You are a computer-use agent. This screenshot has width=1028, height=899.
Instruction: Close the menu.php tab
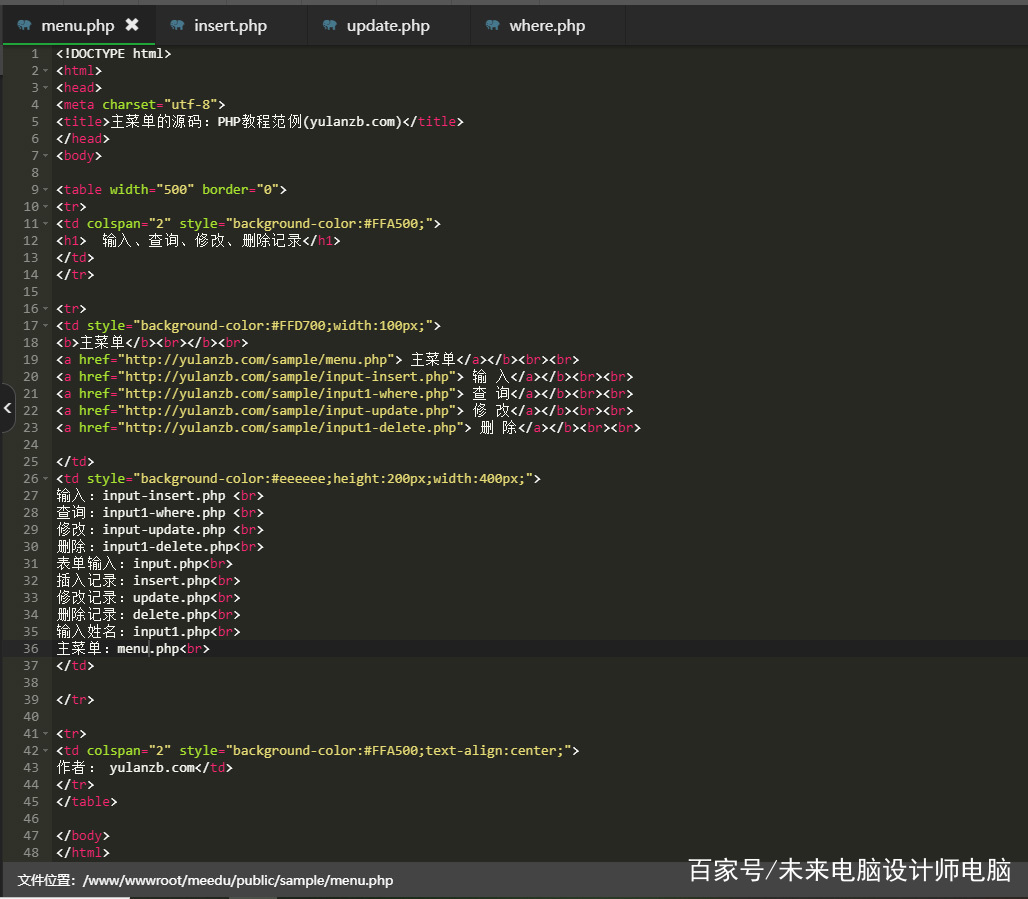(132, 25)
